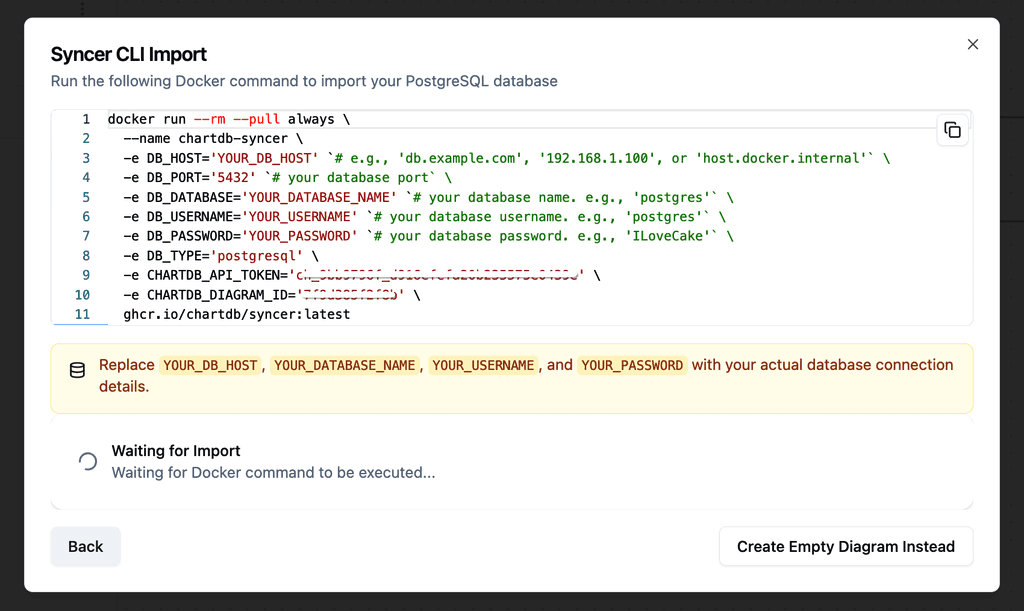1024x611 pixels.
Task: Click the 'ghcr.io/chartdb/syncer:latest' line
Action: [x=236, y=314]
